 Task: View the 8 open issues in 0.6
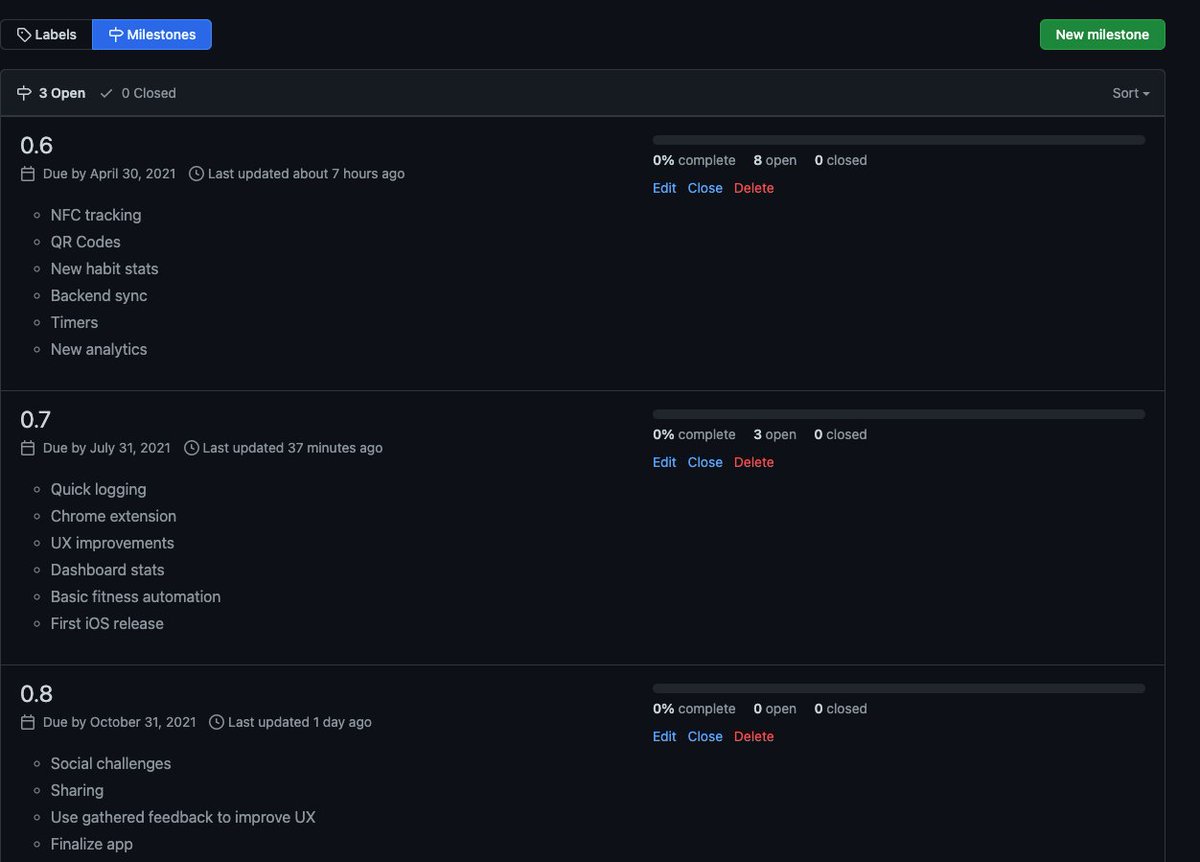click(775, 160)
